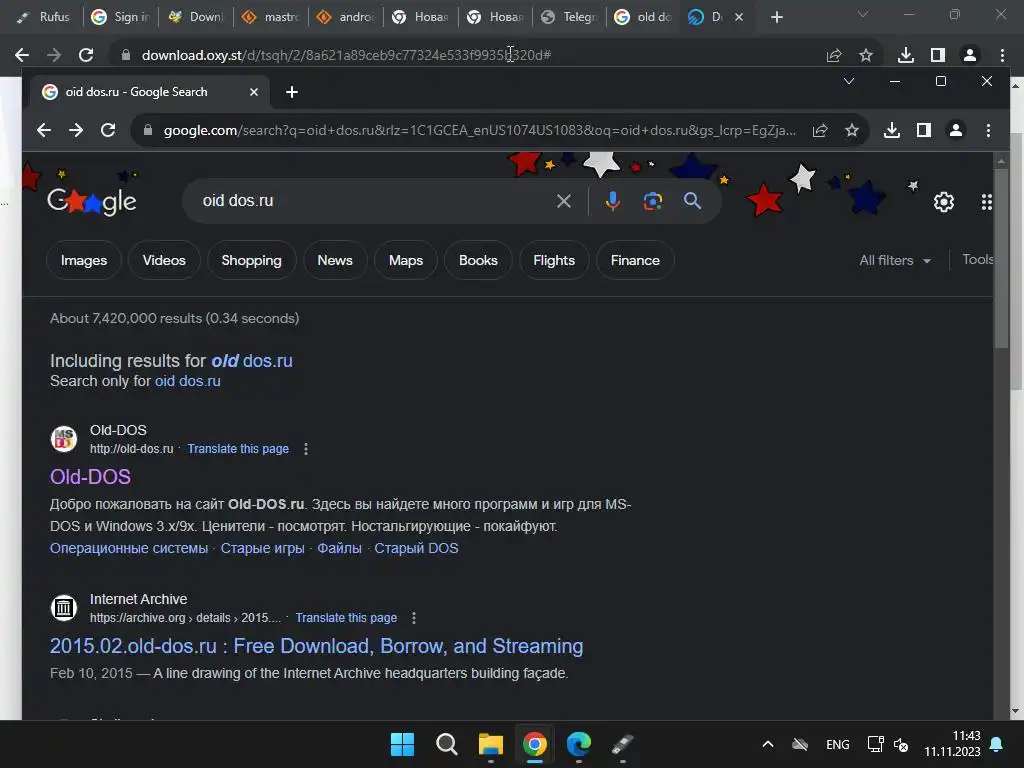Viewport: 1024px width, 768px height.
Task: Filter results by Images
Action: (84, 260)
